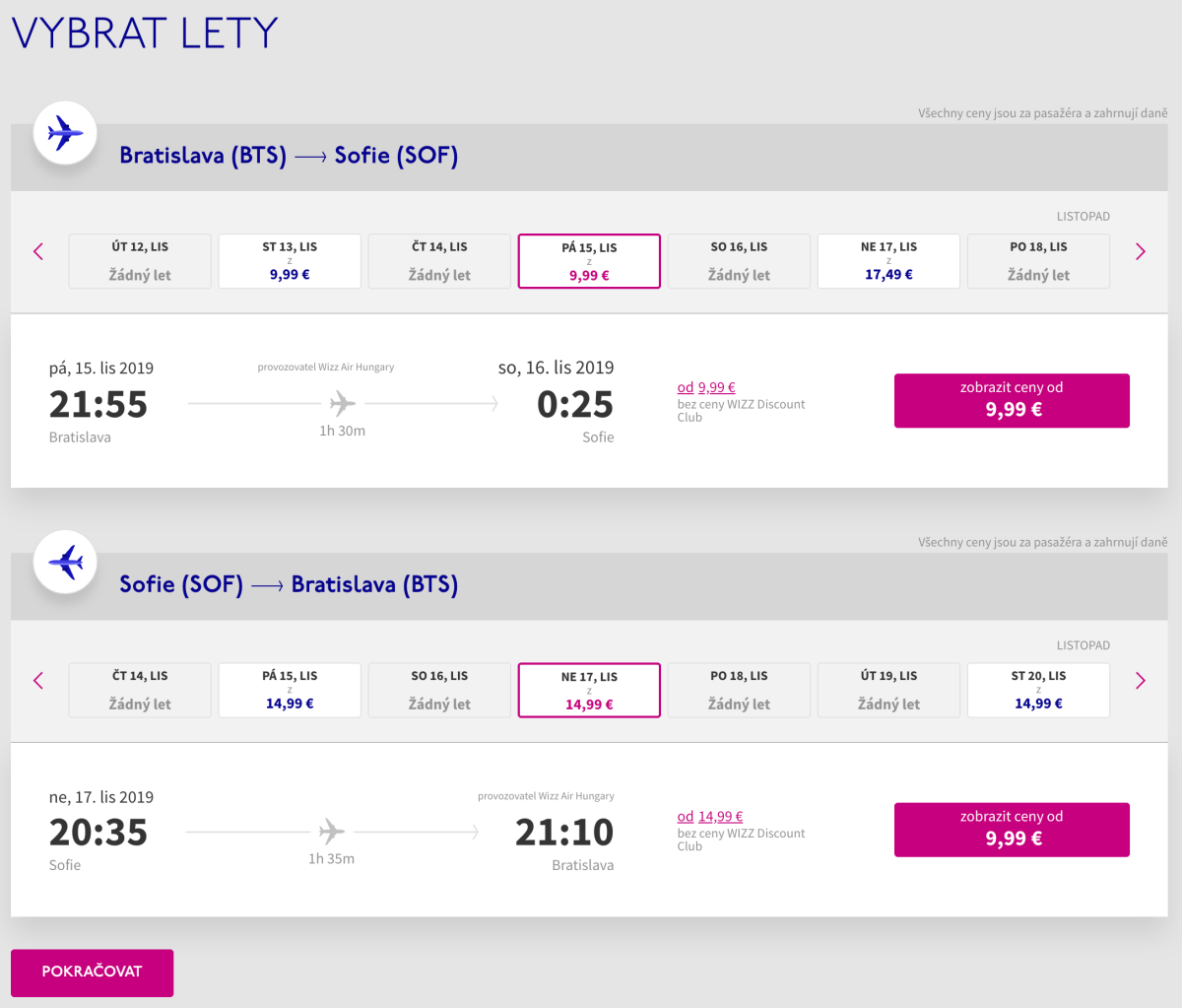
Task: Select return date NE 17, LIS
Action: [x=589, y=690]
